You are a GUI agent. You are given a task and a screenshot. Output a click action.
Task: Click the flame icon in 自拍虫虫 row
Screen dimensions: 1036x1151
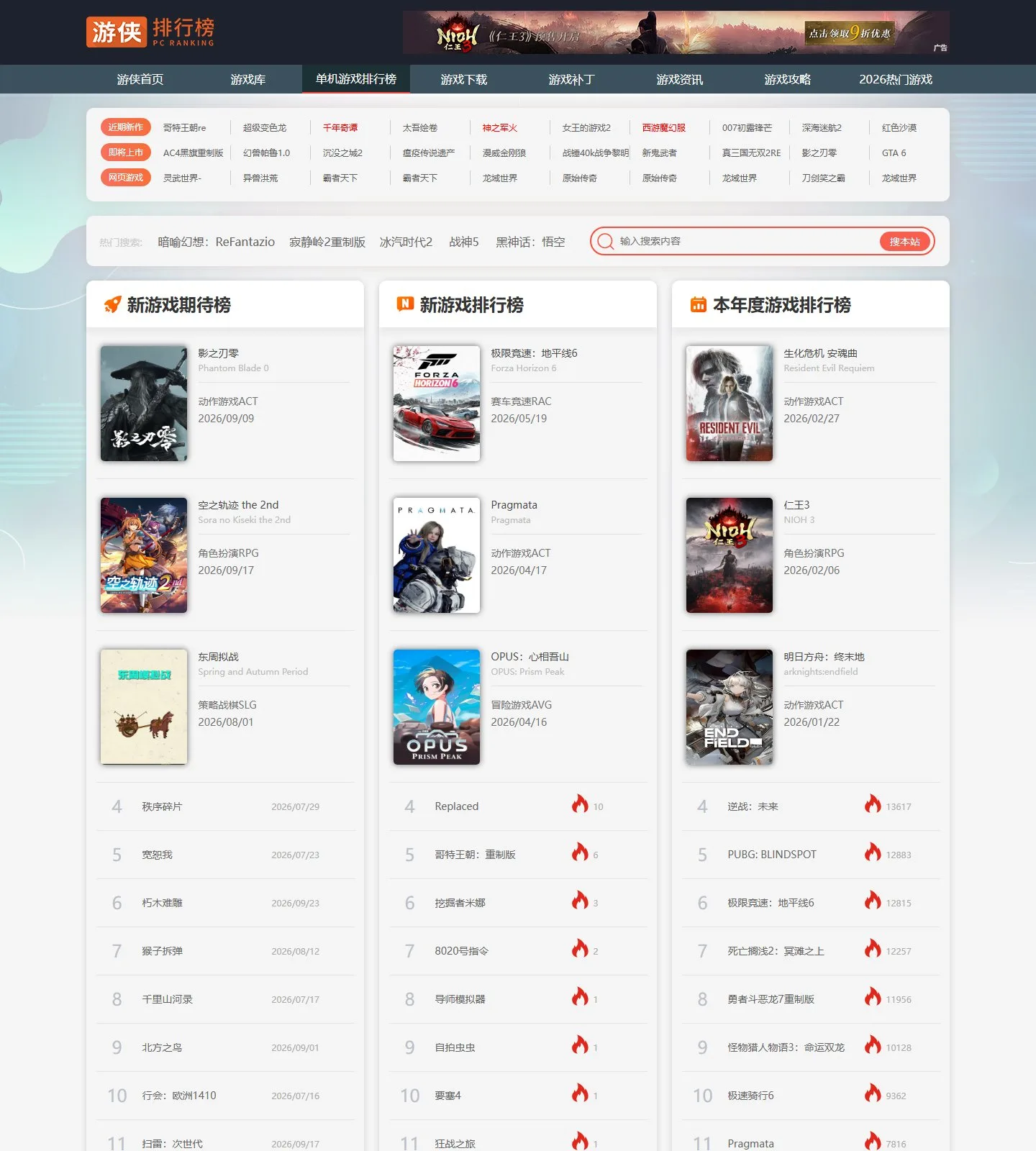(x=580, y=1045)
